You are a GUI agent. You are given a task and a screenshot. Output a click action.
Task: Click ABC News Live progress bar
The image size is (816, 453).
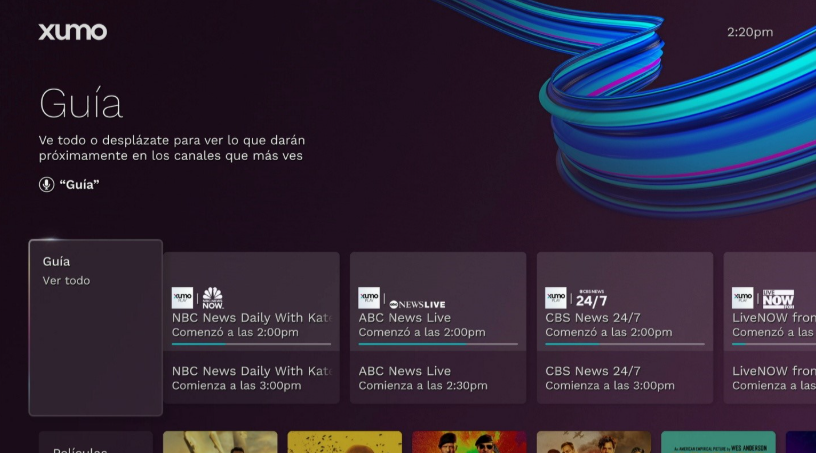click(x=438, y=344)
